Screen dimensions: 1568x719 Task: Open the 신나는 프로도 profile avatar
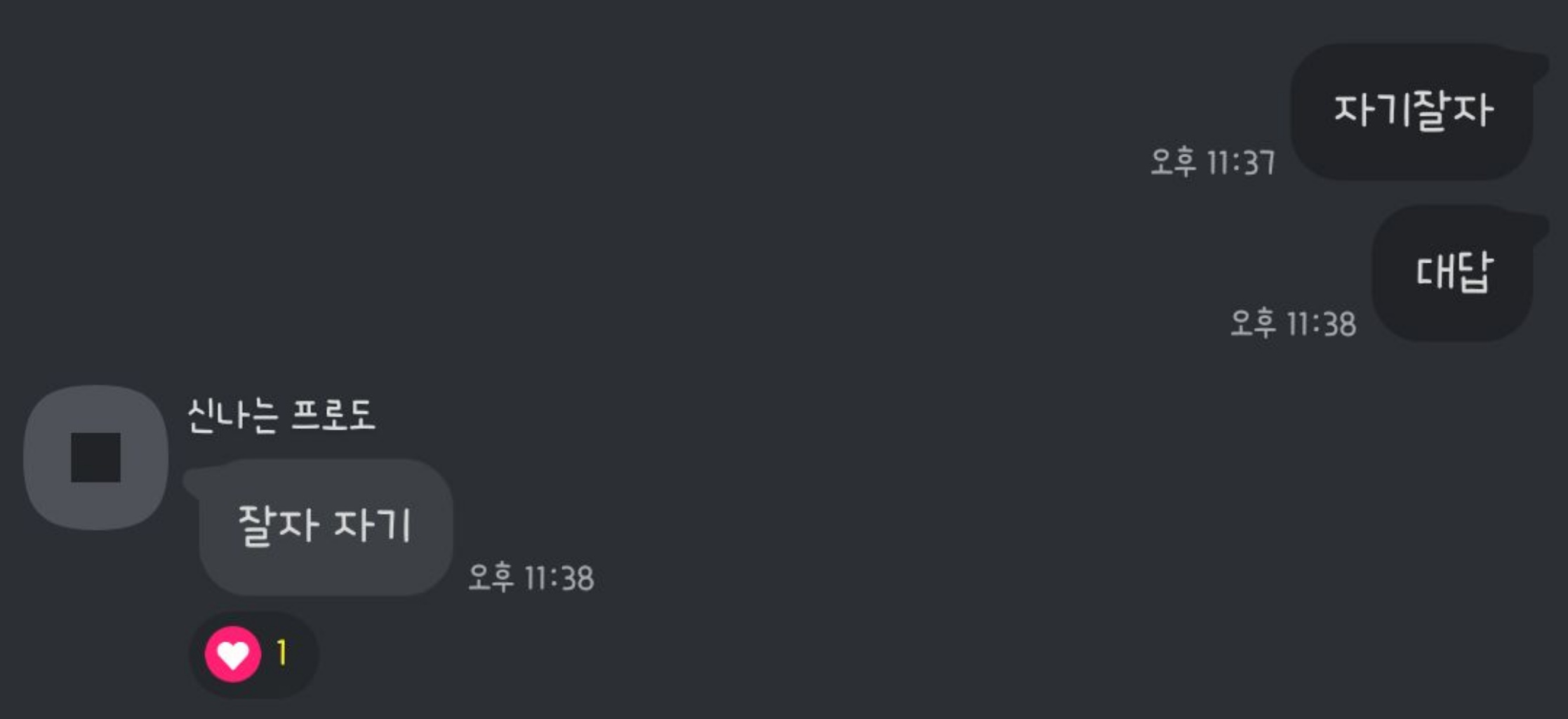point(96,457)
